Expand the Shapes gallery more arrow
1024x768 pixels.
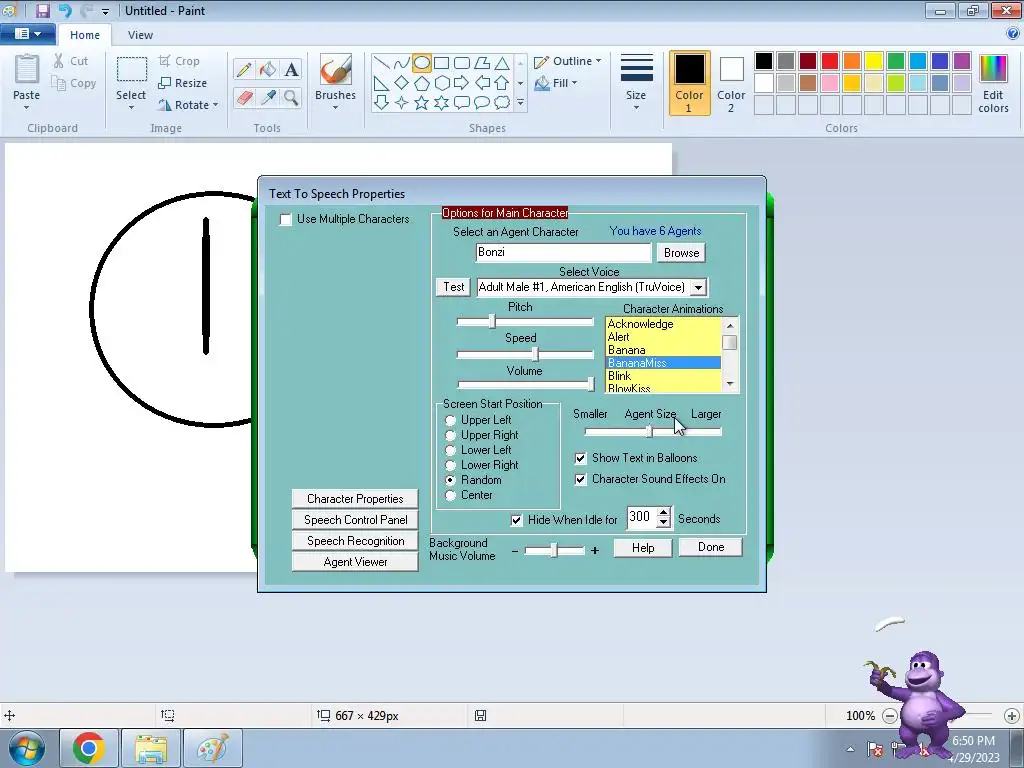pos(520,103)
